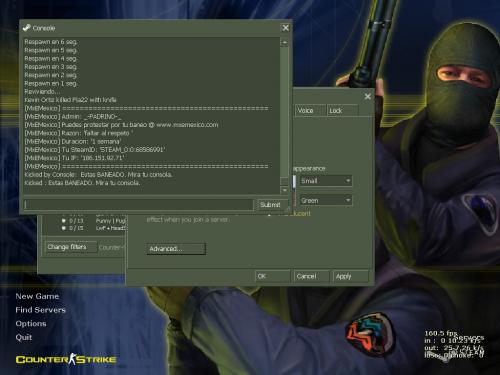Apply the Options changes
The image size is (500, 375).
click(351, 276)
